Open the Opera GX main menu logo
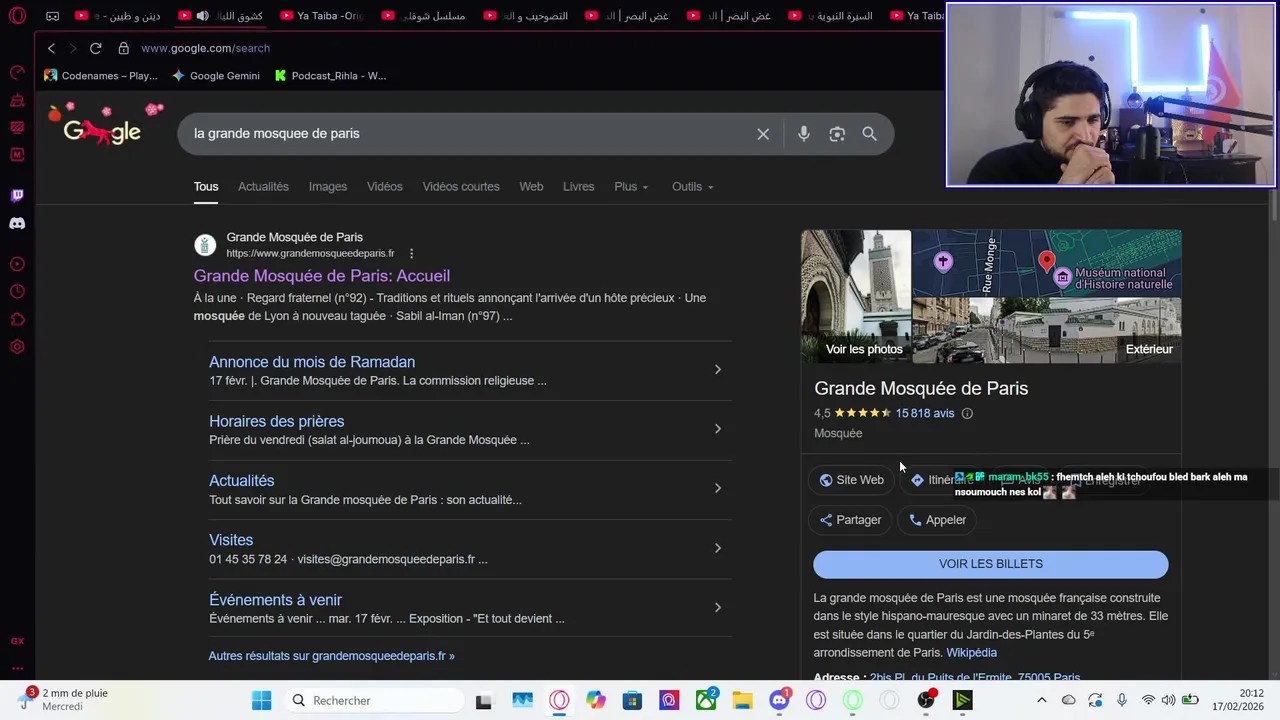Viewport: 1280px width, 720px height. click(17, 15)
